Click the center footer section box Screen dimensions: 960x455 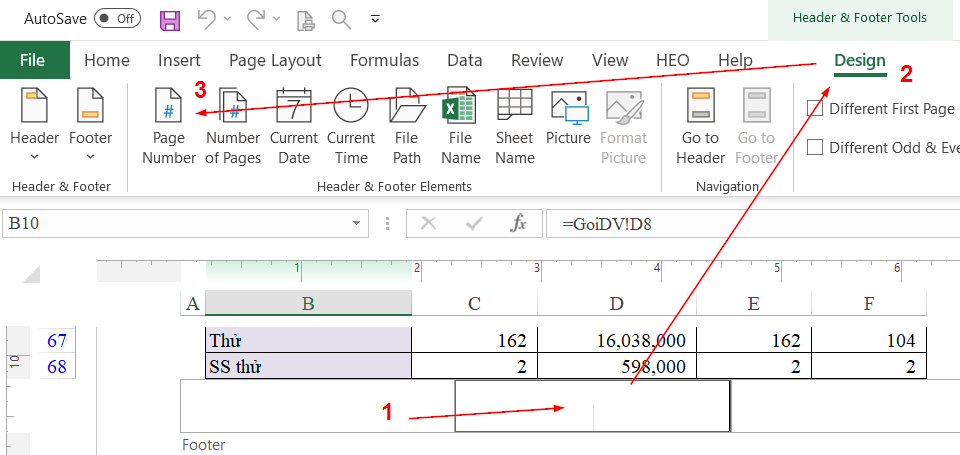(592, 406)
